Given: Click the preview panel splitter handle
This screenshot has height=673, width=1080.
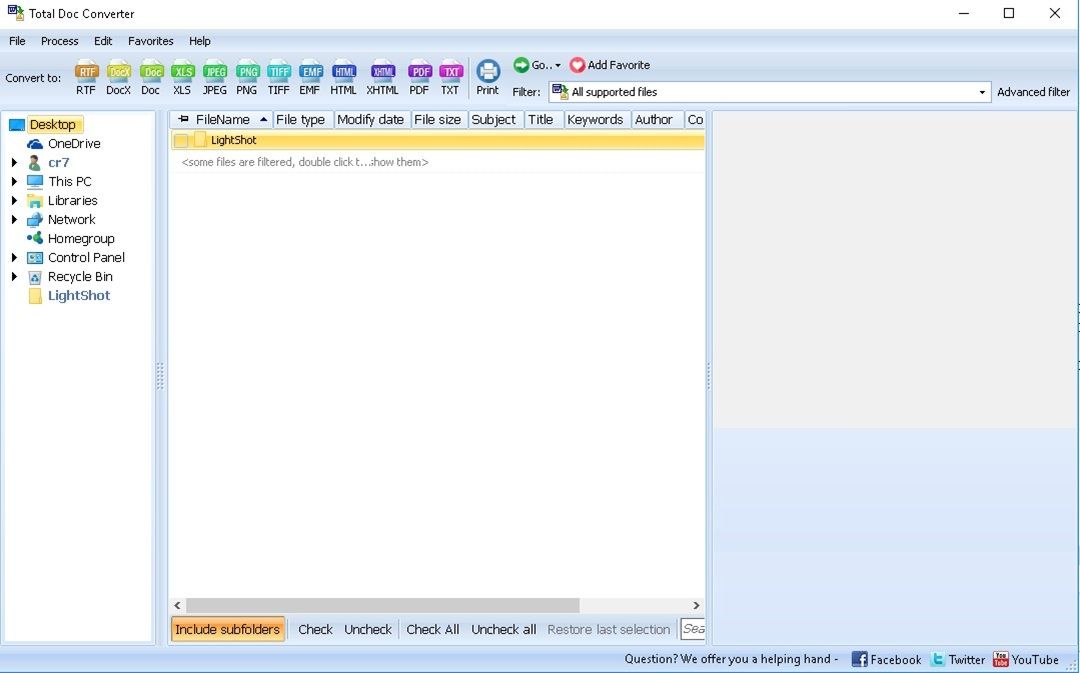Looking at the screenshot, I should [x=708, y=377].
